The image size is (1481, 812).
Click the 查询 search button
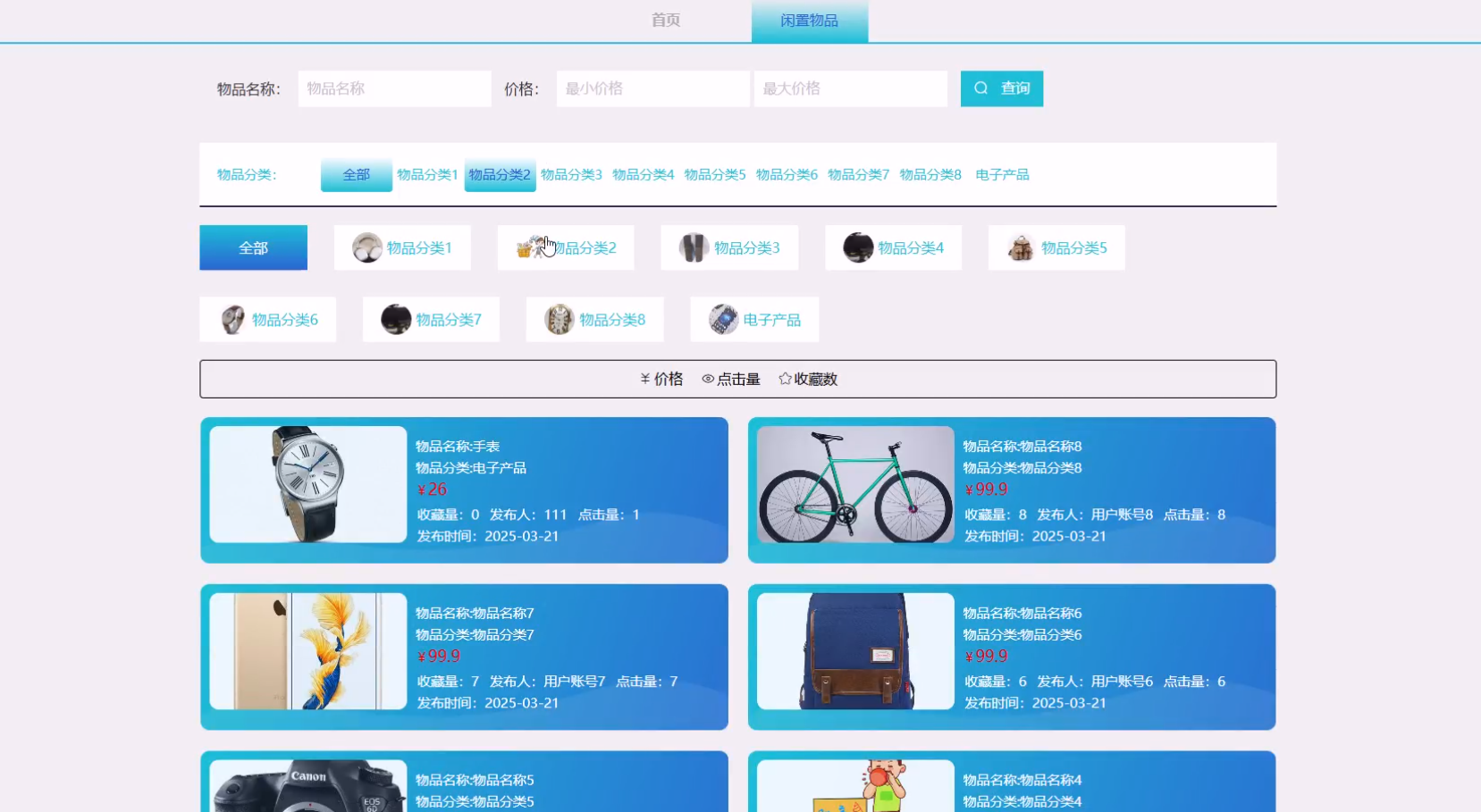[x=1002, y=88]
